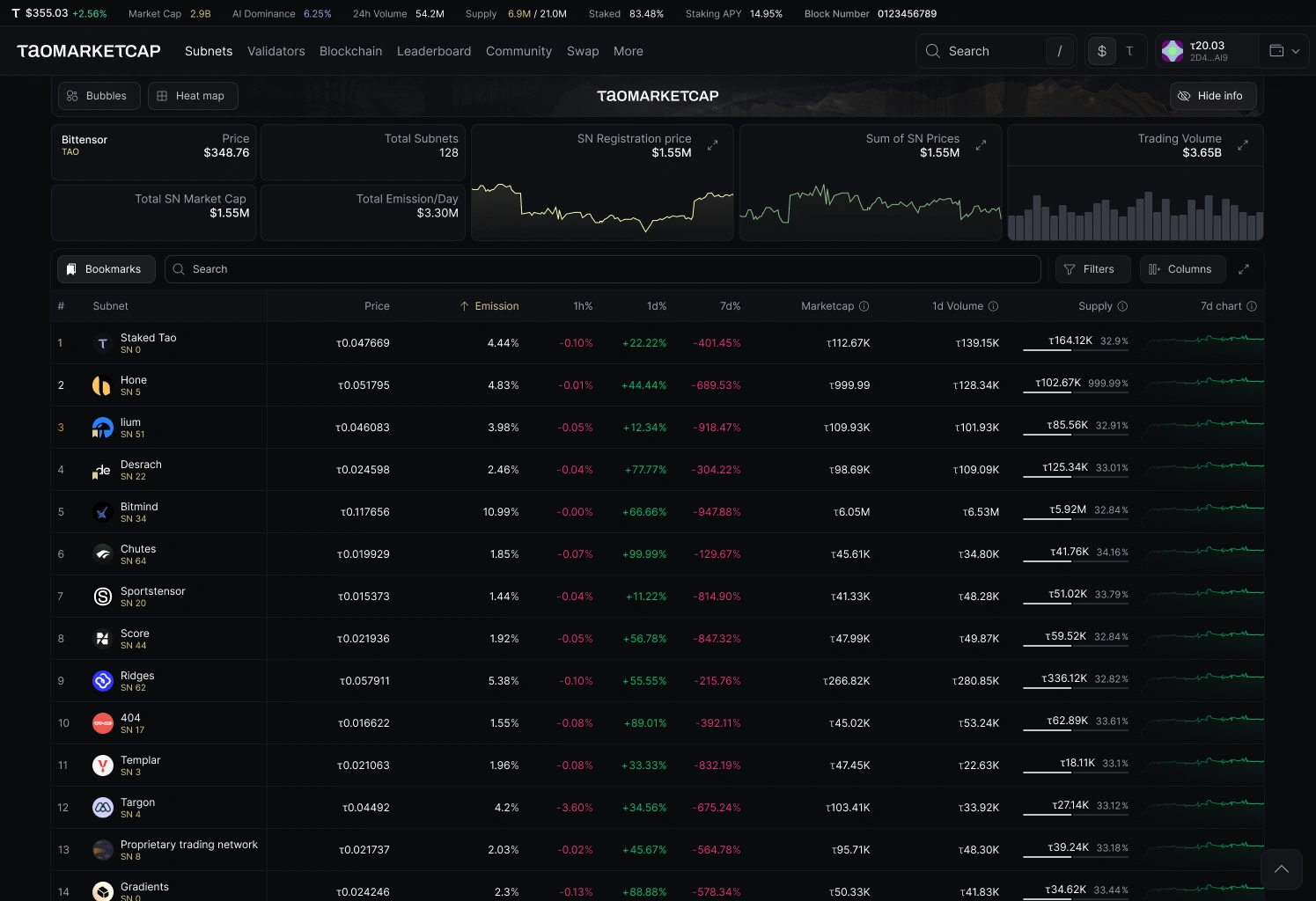Expand the SN Registration price chart
This screenshot has width=1316, height=901.
(x=712, y=145)
